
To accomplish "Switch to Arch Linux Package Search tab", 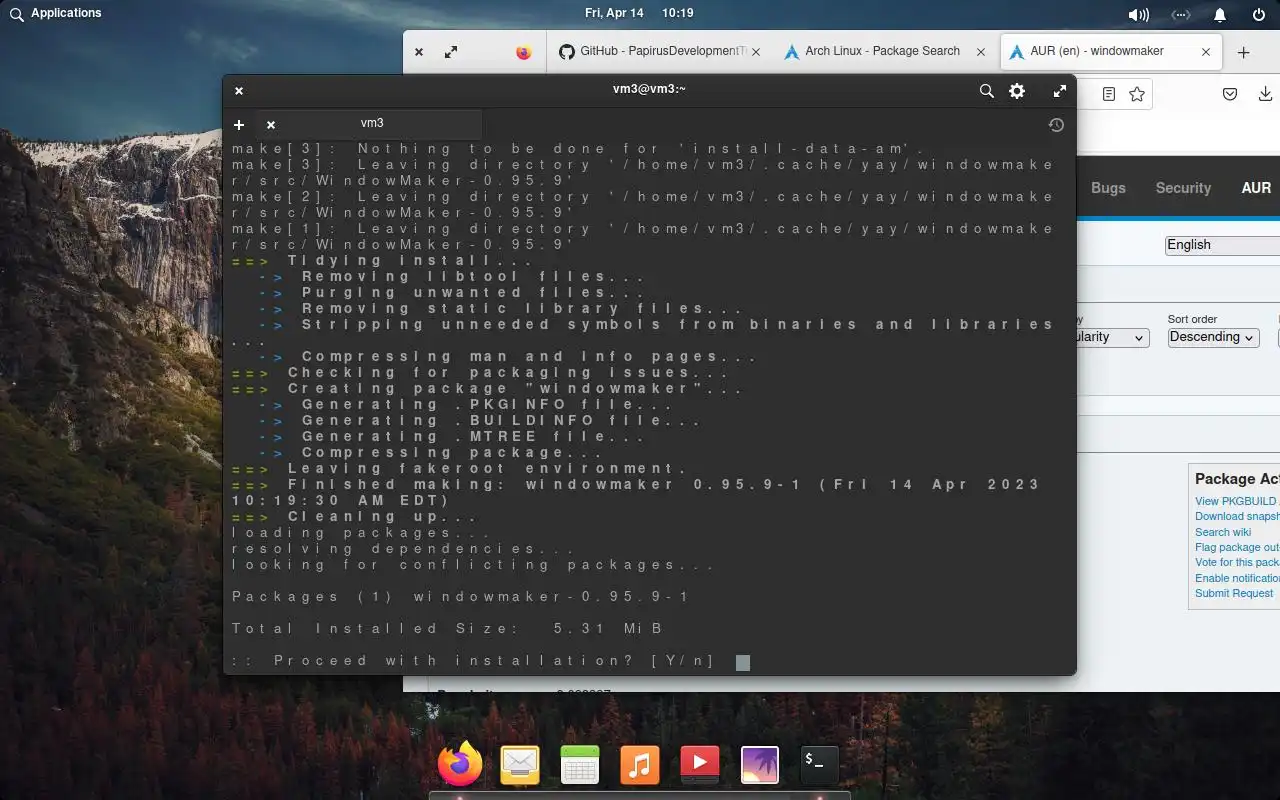I will (x=886, y=52).
